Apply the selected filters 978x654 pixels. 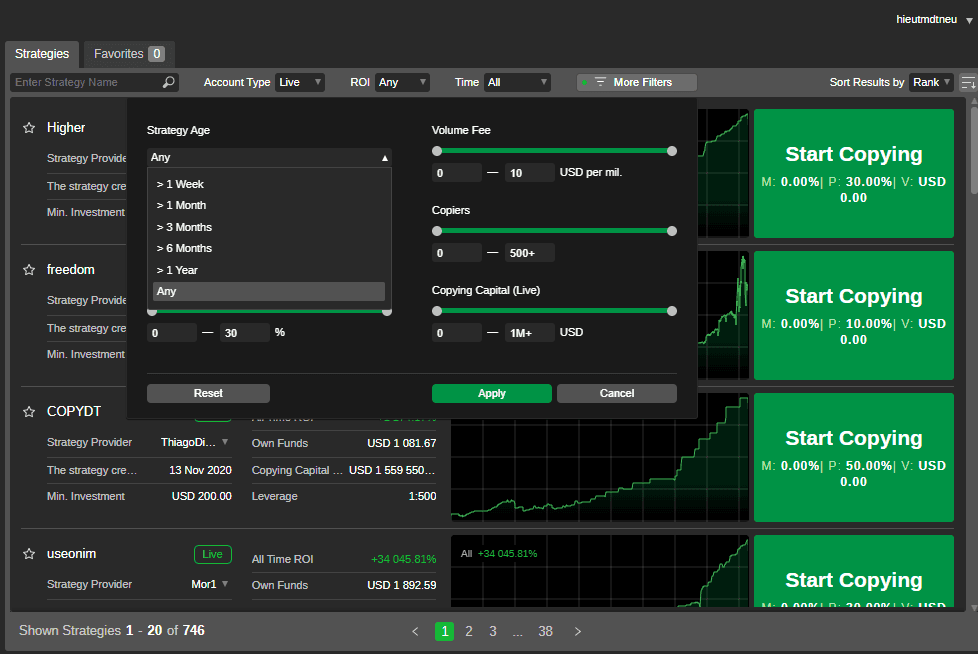coord(491,393)
